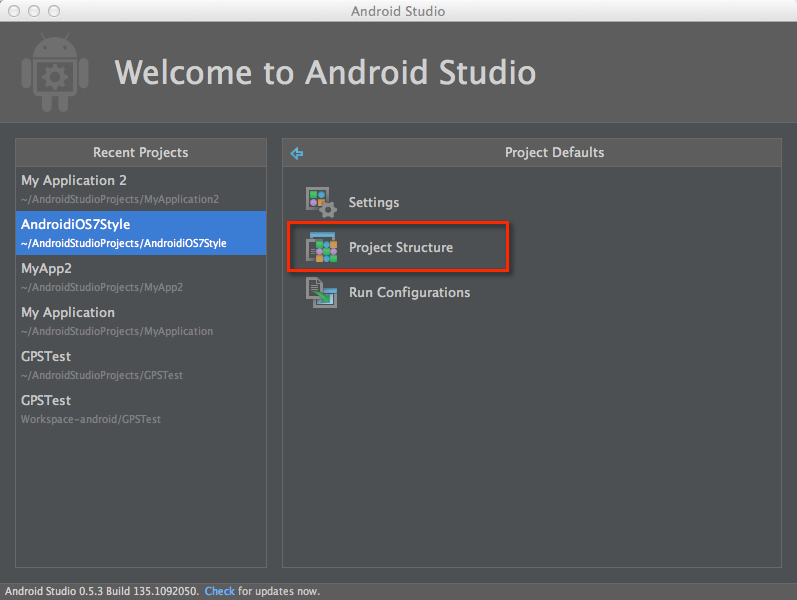Screen dimensions: 797x600
Task: Minimize the Android Studio window
Action: (34, 11)
